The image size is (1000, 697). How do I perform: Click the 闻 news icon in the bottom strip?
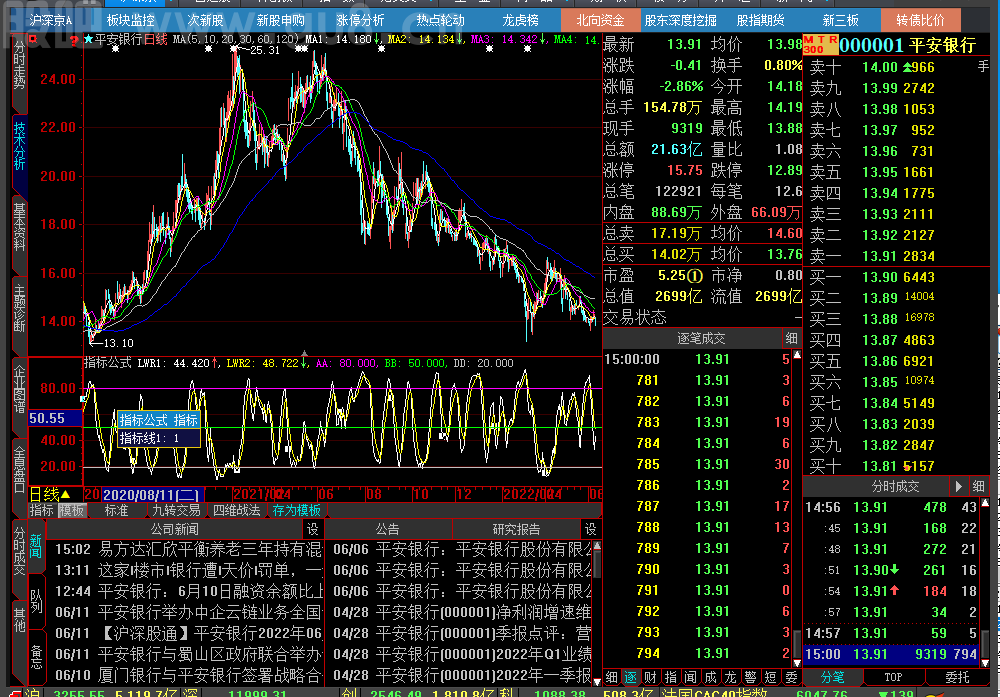pos(691,677)
